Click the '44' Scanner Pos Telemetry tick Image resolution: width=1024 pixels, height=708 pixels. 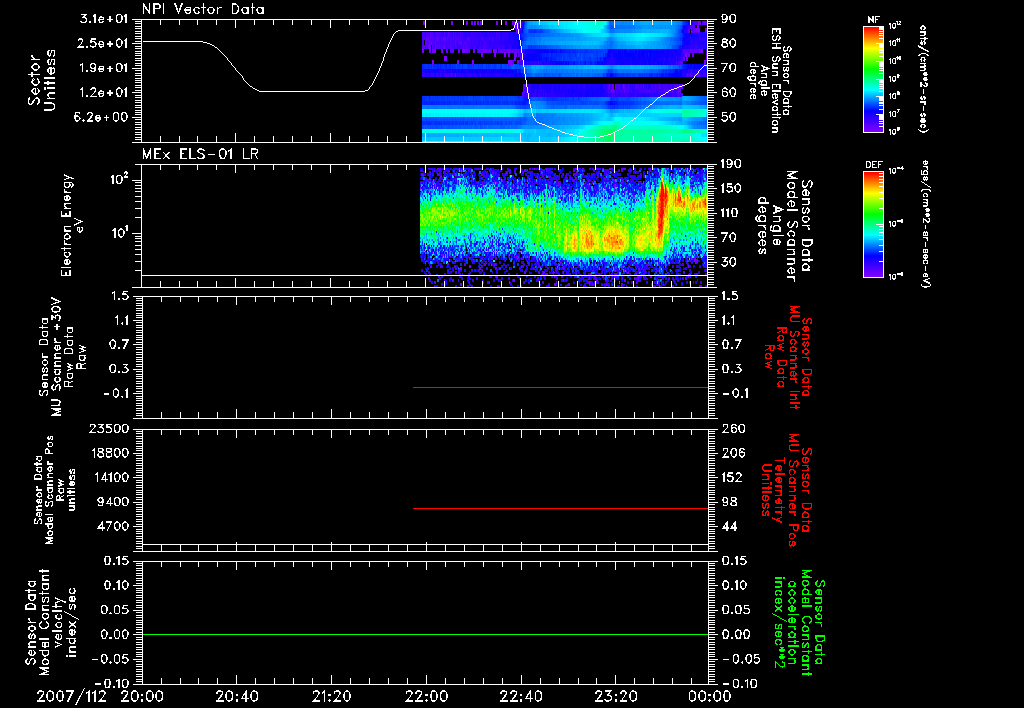click(729, 526)
